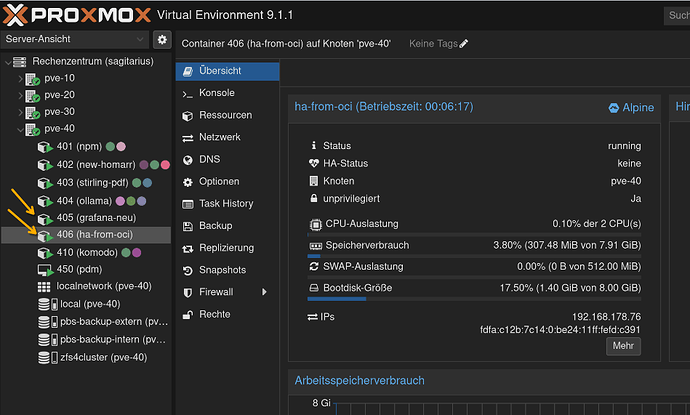The width and height of the screenshot is (690, 415).
Task: Select container 404 (ollama)
Action: click(x=84, y=201)
